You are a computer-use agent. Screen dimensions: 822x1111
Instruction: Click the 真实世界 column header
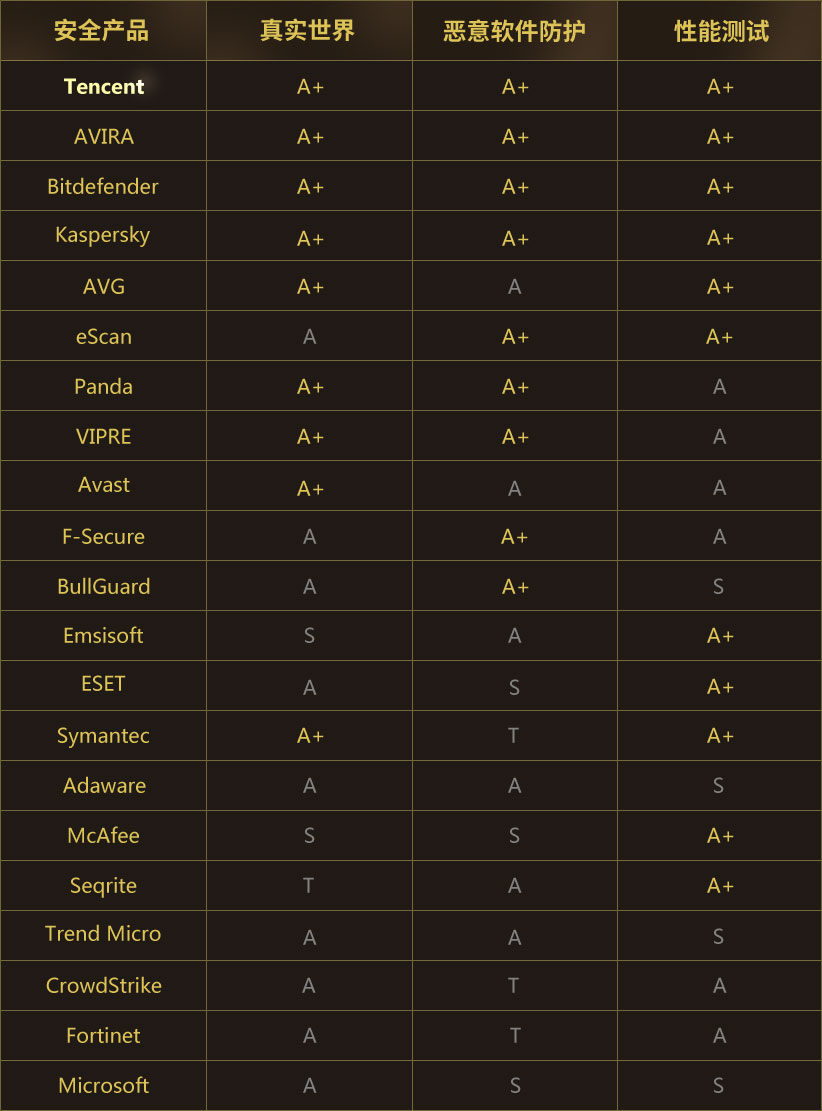pyautogui.click(x=307, y=30)
